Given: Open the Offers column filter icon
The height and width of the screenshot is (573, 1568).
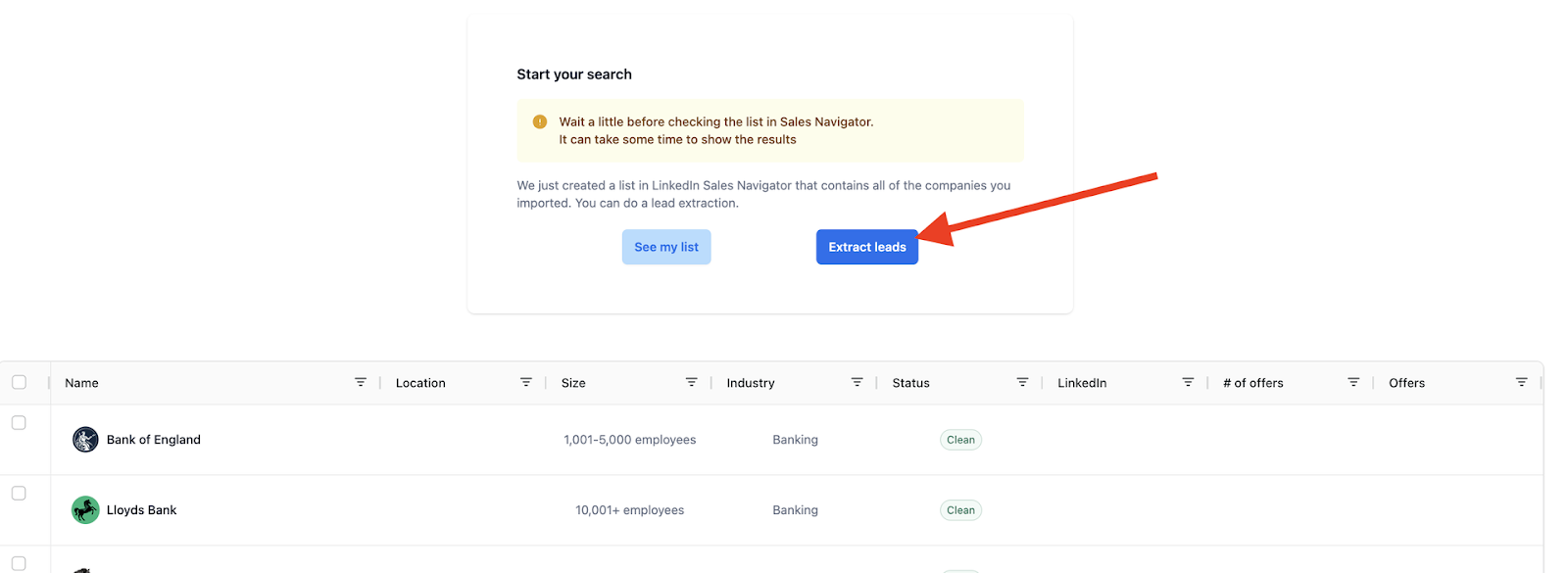Looking at the screenshot, I should pos(1522,382).
